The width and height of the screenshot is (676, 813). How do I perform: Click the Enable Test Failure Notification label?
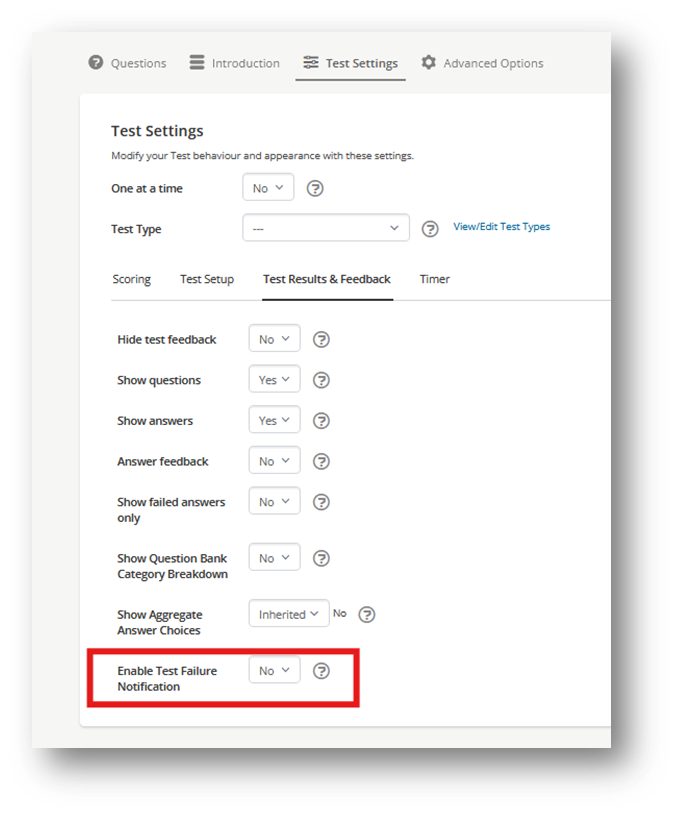[x=167, y=678]
